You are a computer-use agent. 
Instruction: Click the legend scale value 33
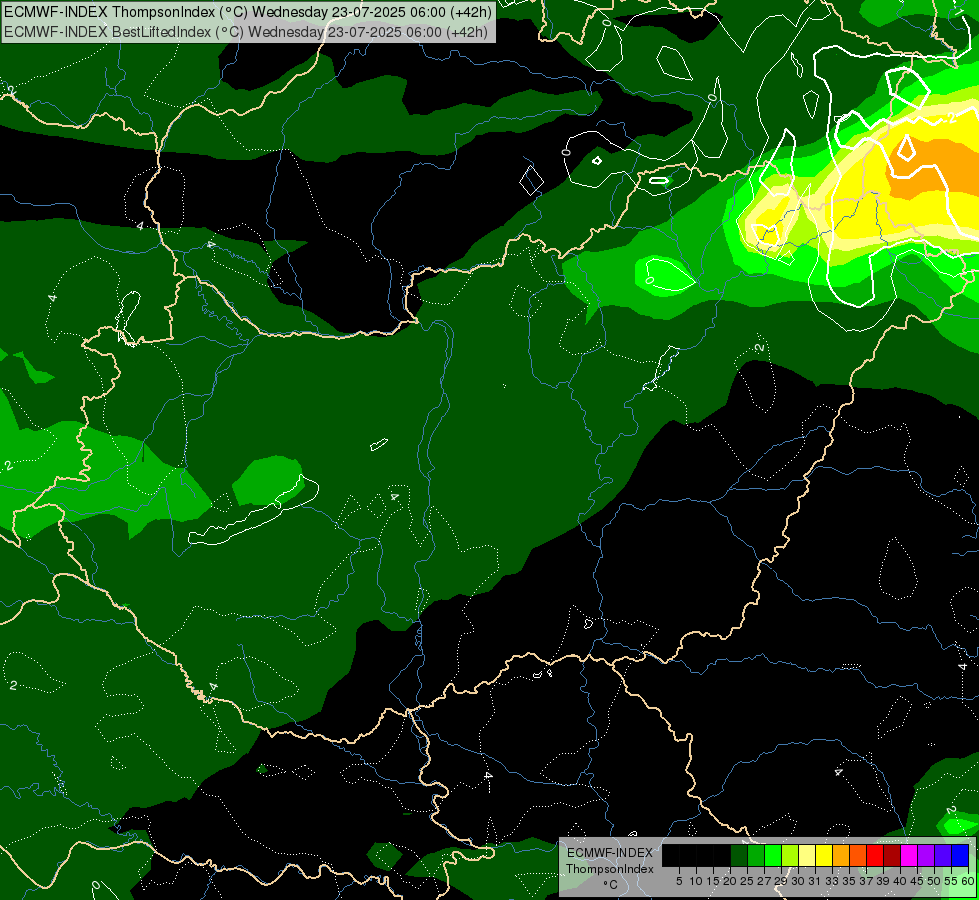[x=832, y=881]
